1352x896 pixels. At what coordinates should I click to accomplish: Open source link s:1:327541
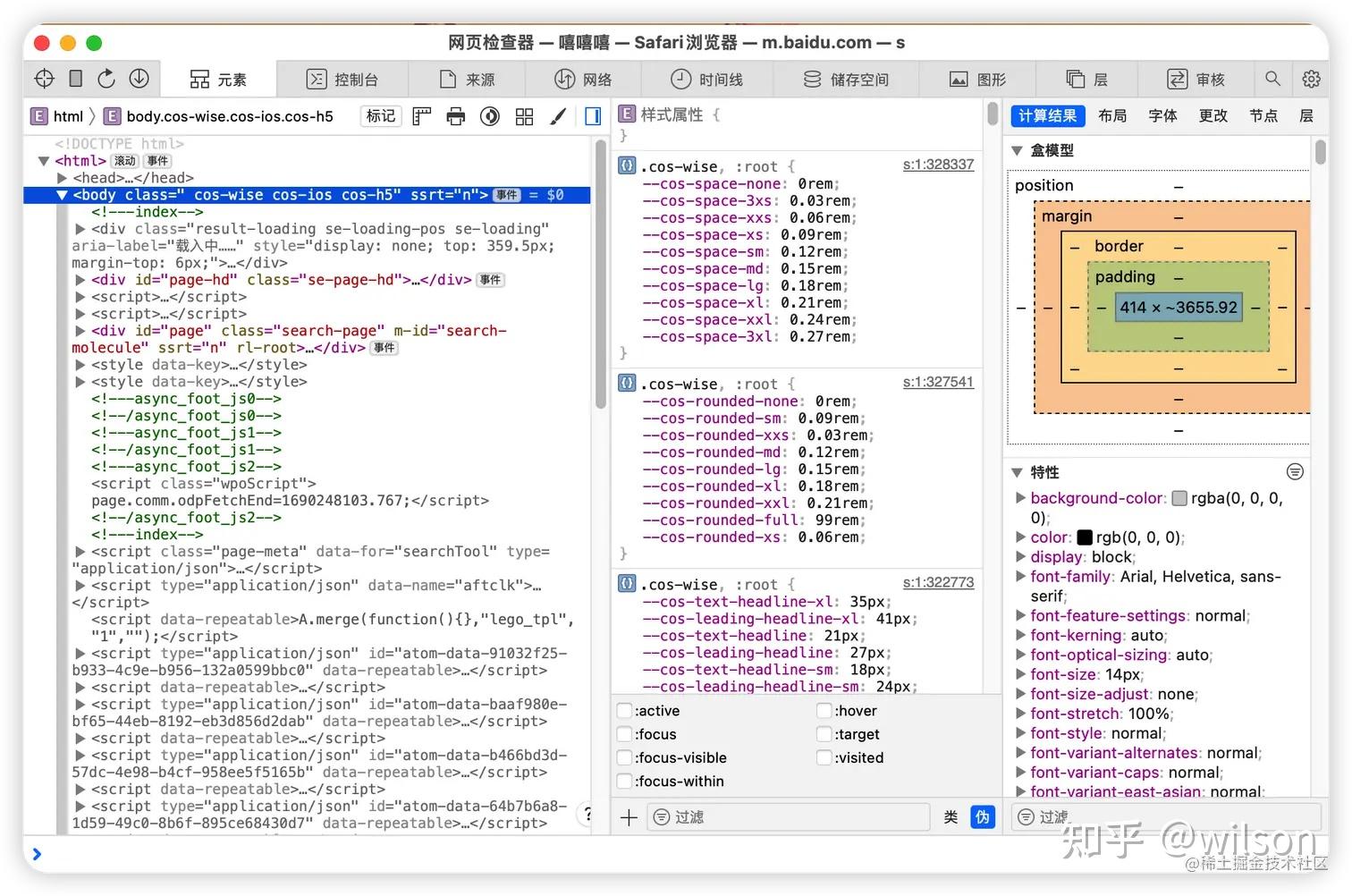click(938, 382)
